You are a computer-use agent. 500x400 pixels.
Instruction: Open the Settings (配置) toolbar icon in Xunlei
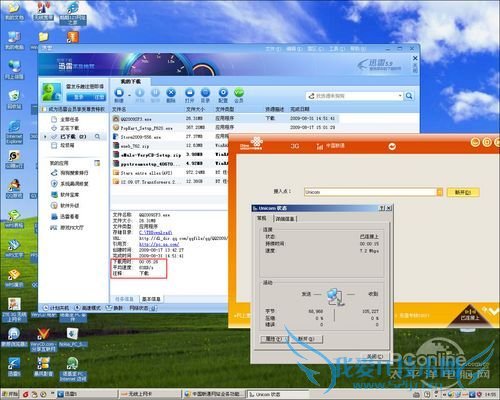(223, 93)
